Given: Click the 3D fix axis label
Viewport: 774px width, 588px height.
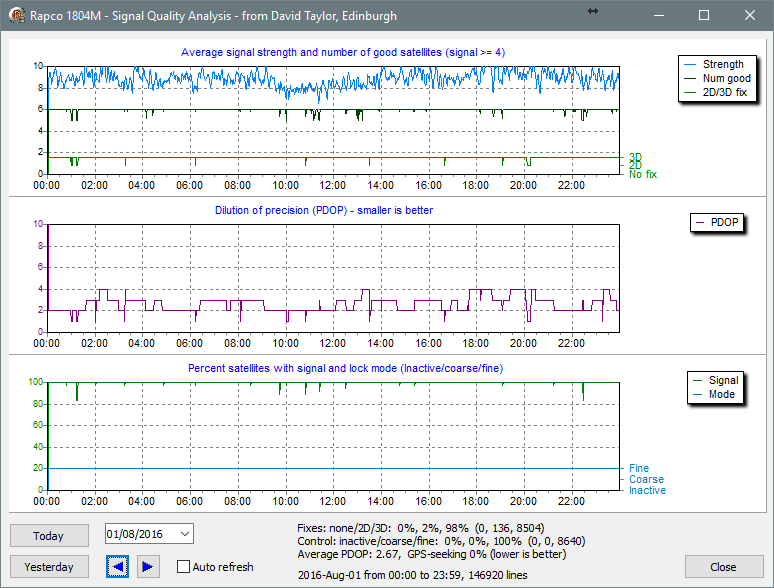Looking at the screenshot, I should pyautogui.click(x=635, y=157).
